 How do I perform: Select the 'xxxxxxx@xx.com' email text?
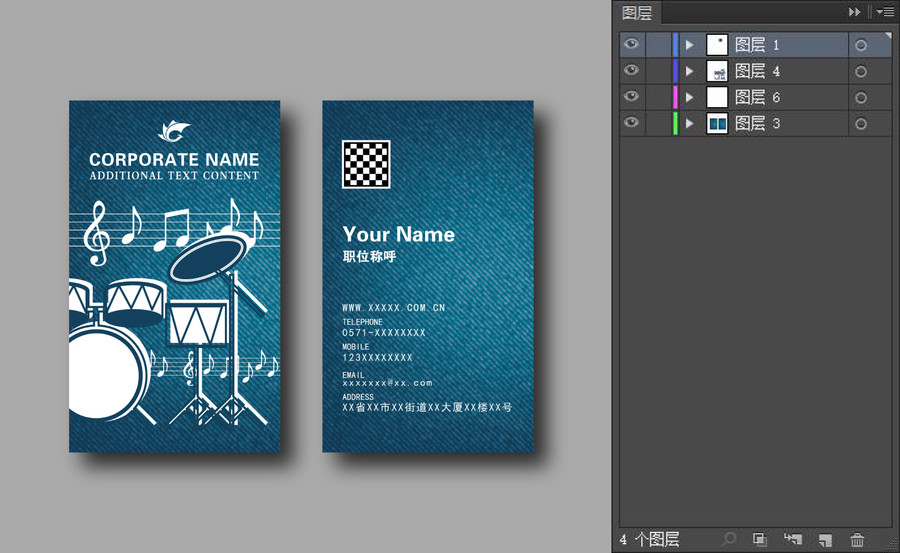tap(387, 383)
